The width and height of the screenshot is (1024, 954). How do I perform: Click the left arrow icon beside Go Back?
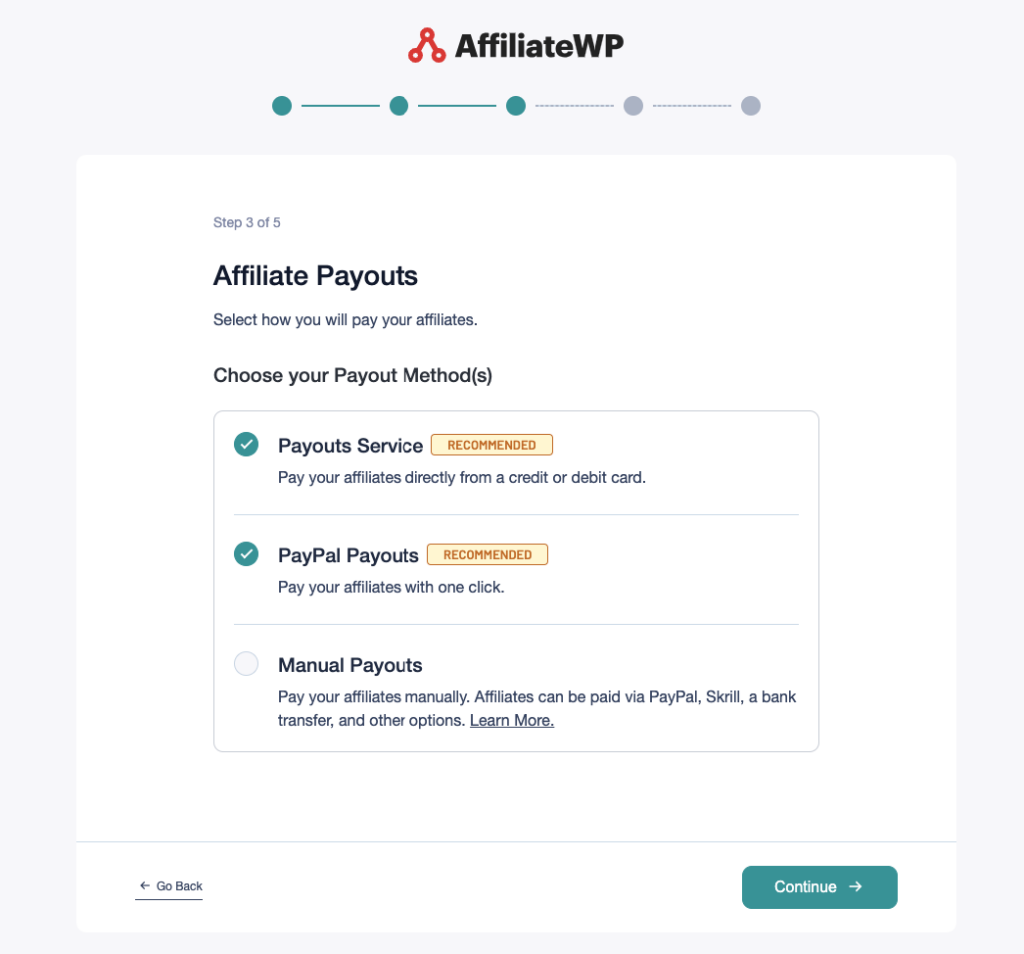tap(145, 886)
